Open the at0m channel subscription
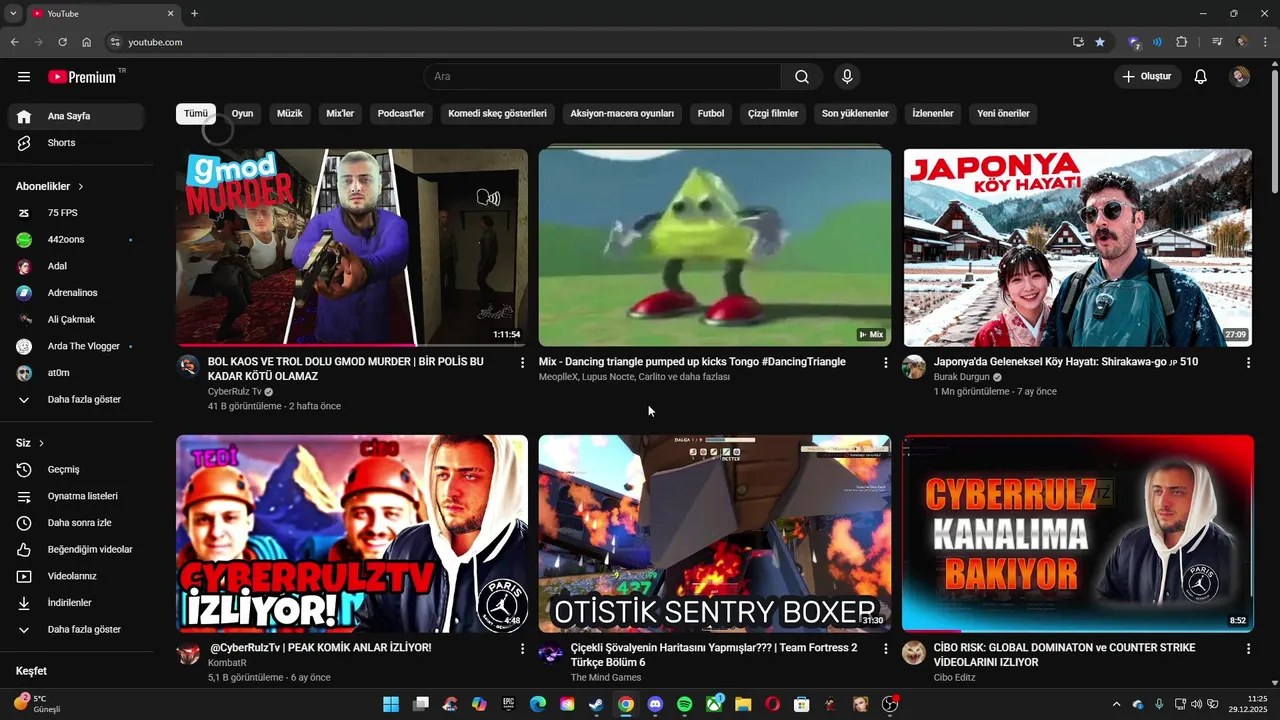Image resolution: width=1280 pixels, height=720 pixels. (x=76, y=373)
